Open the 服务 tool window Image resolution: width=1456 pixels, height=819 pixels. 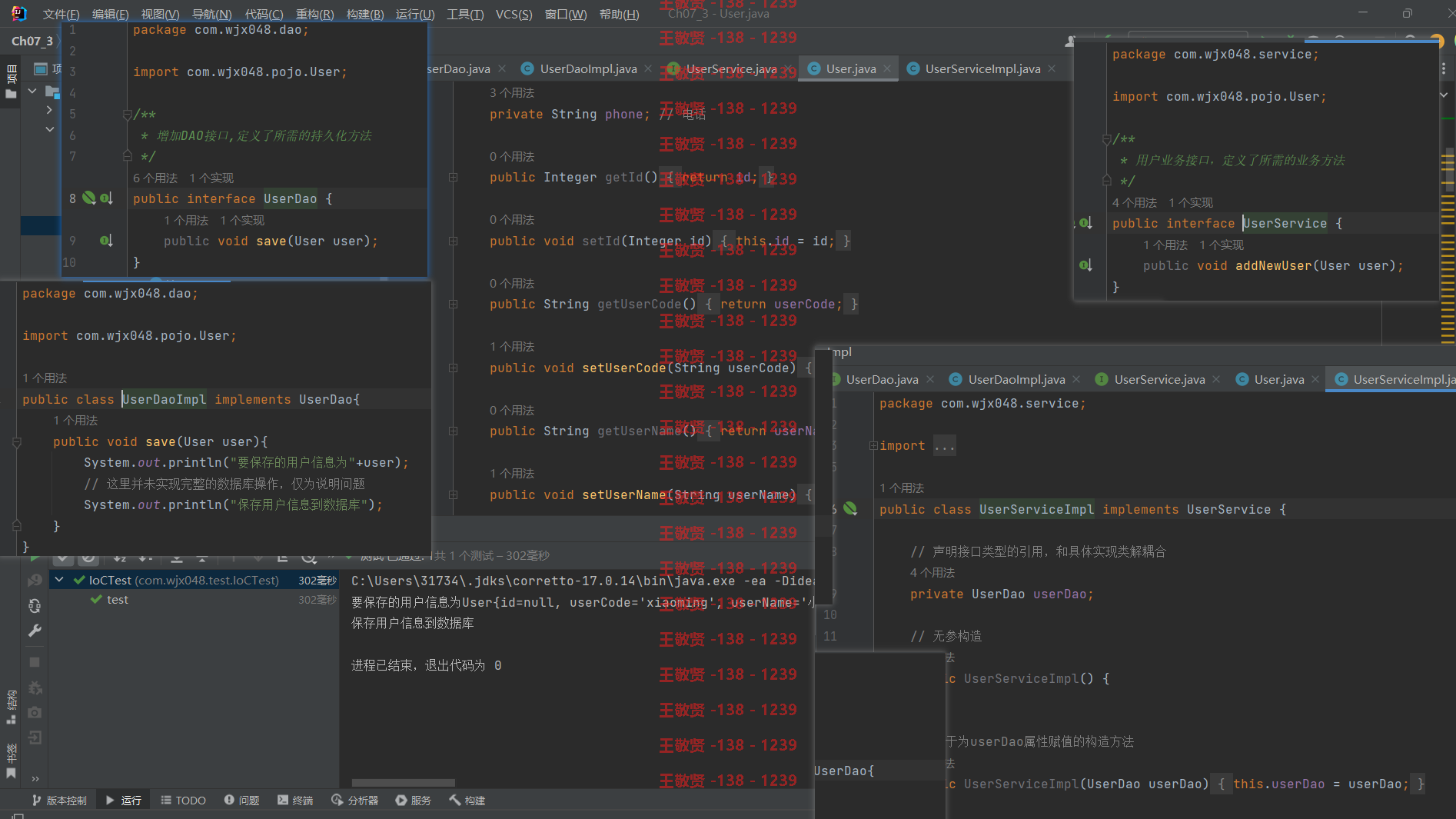(413, 801)
